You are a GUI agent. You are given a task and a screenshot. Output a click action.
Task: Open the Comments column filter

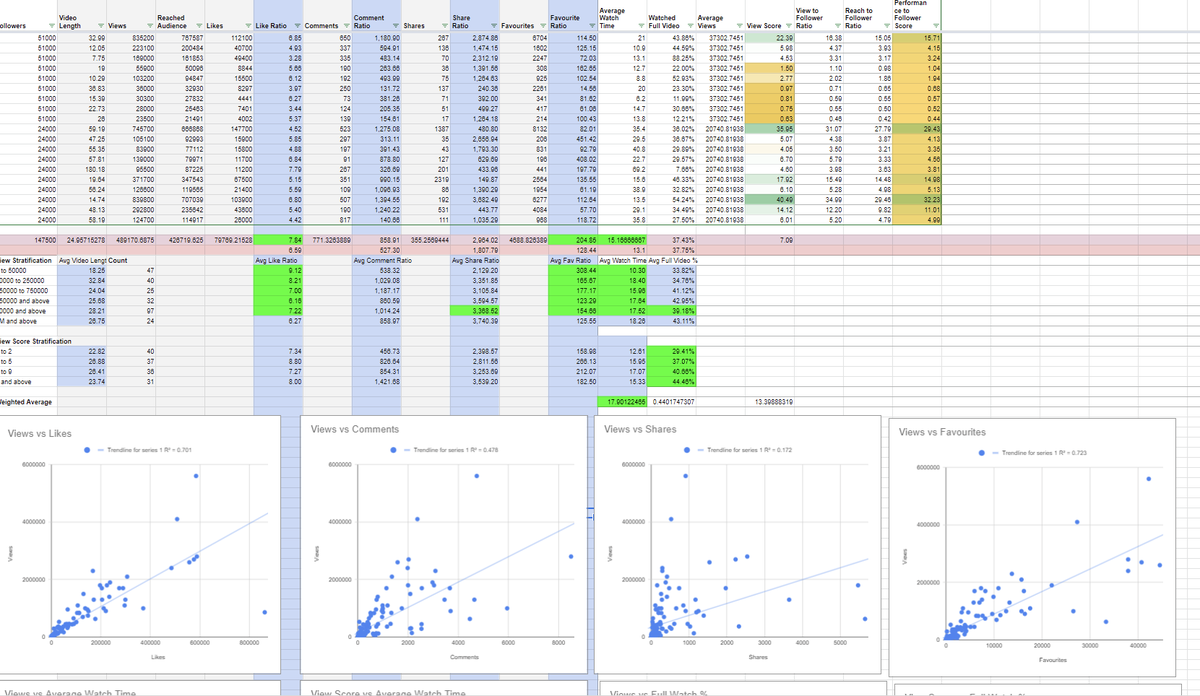(346, 25)
